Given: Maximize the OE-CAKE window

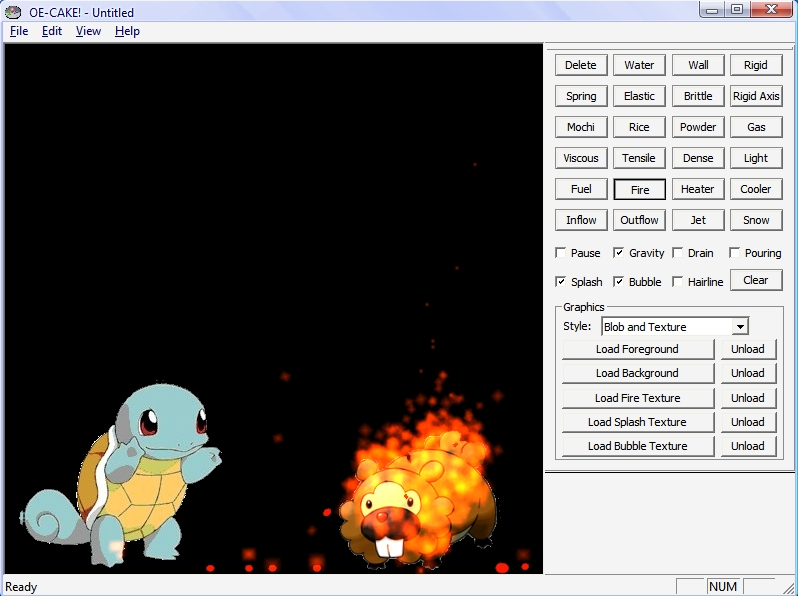Looking at the screenshot, I should pyautogui.click(x=736, y=10).
